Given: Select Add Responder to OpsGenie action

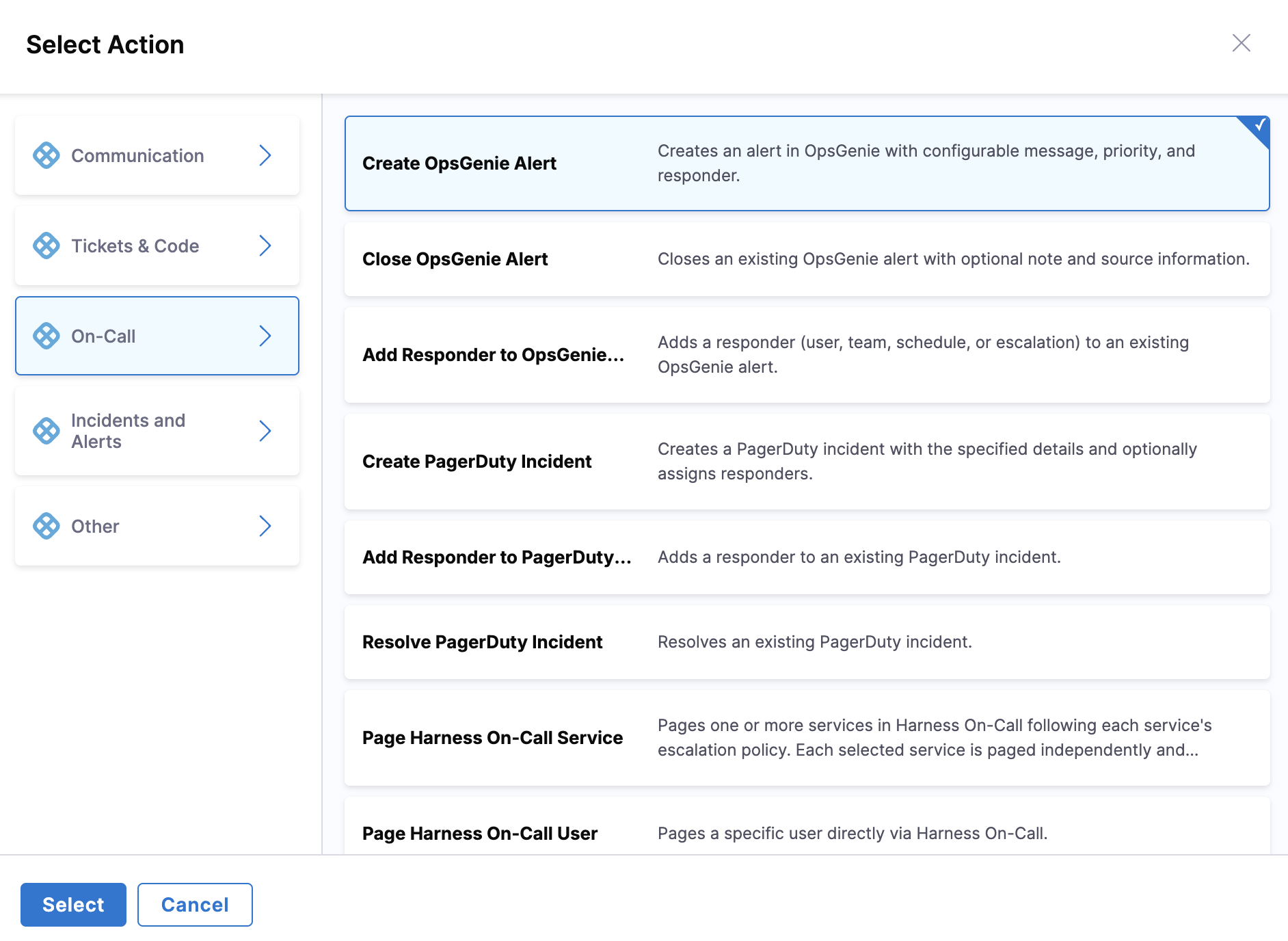Looking at the screenshot, I should (807, 355).
